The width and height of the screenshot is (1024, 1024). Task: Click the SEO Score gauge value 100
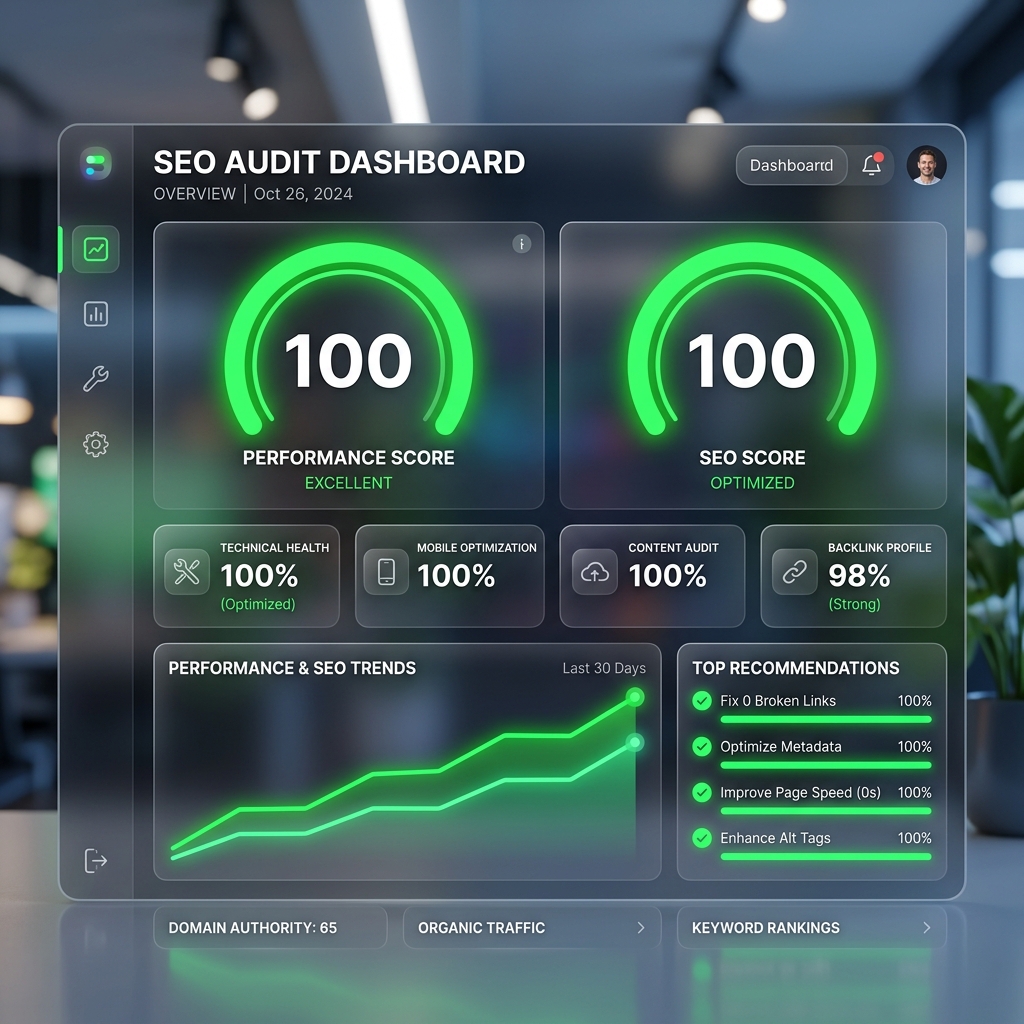coord(752,360)
